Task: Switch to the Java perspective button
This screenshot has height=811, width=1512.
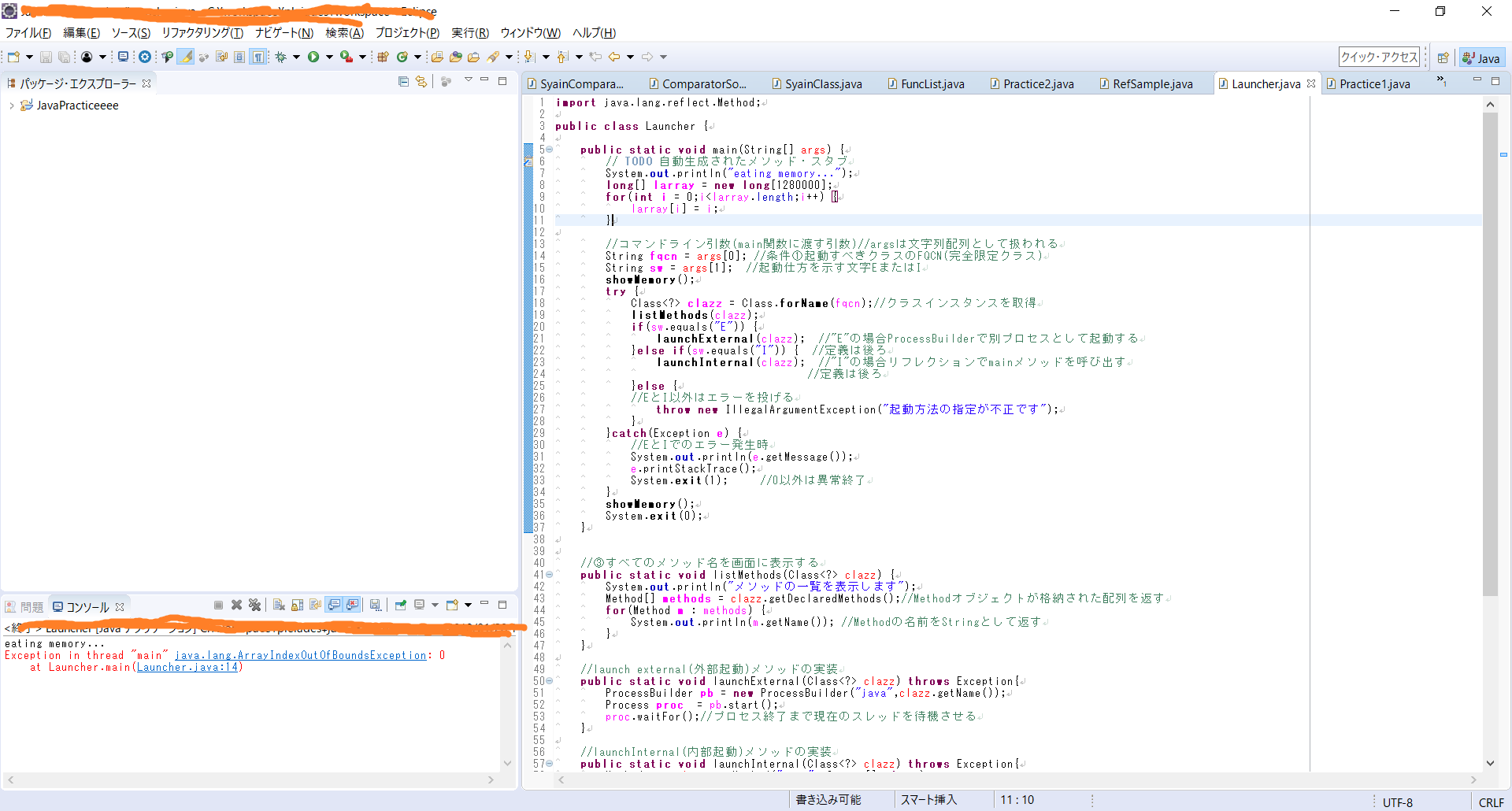Action: (x=1481, y=57)
